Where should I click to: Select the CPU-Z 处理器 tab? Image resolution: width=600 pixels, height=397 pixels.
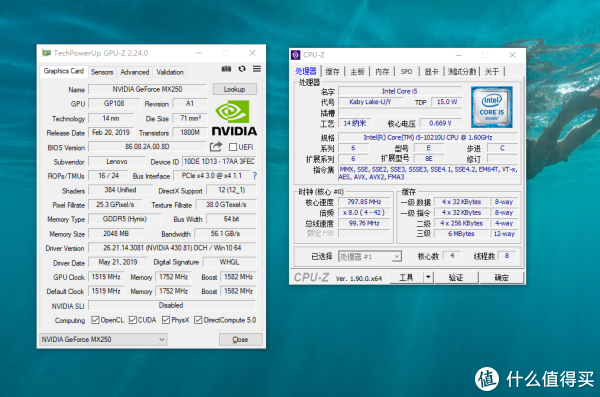tap(306, 71)
